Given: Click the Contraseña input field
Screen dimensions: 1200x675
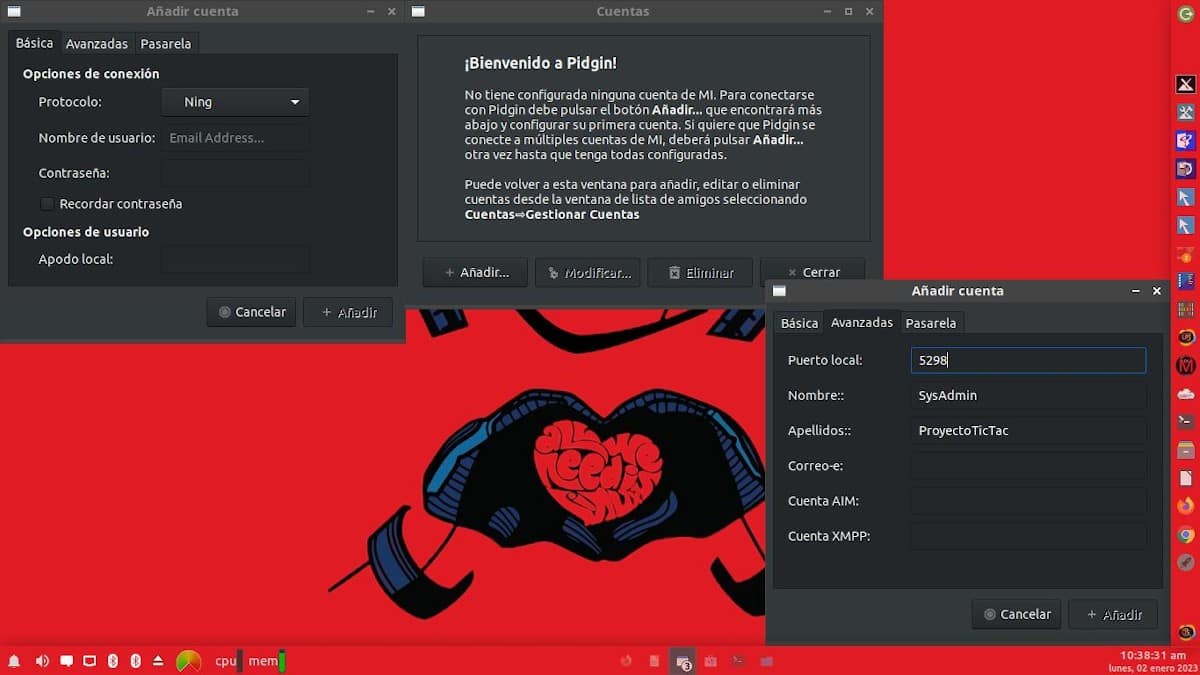Looking at the screenshot, I should point(235,173).
